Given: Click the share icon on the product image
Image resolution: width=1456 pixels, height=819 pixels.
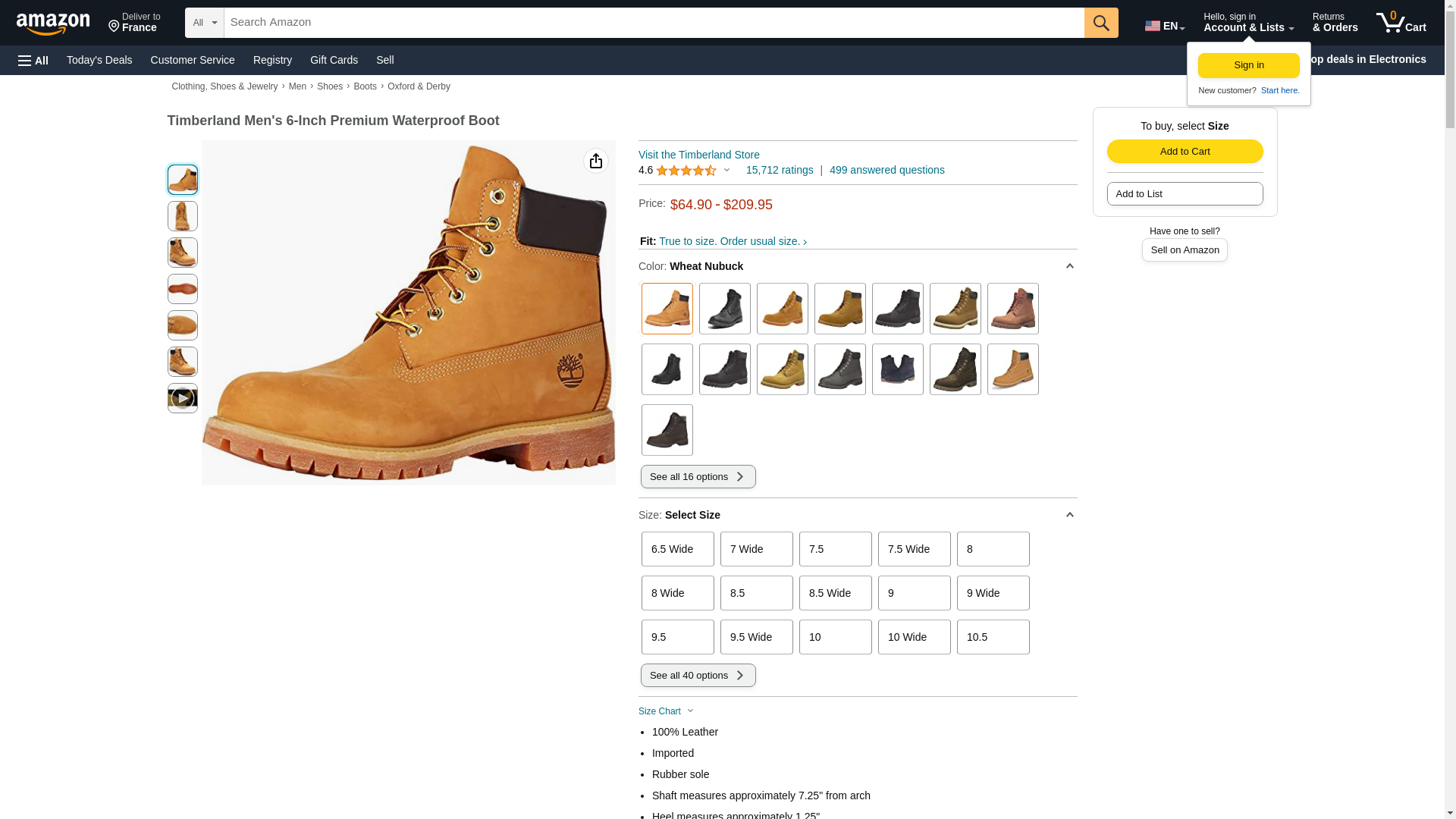Looking at the screenshot, I should (x=595, y=161).
